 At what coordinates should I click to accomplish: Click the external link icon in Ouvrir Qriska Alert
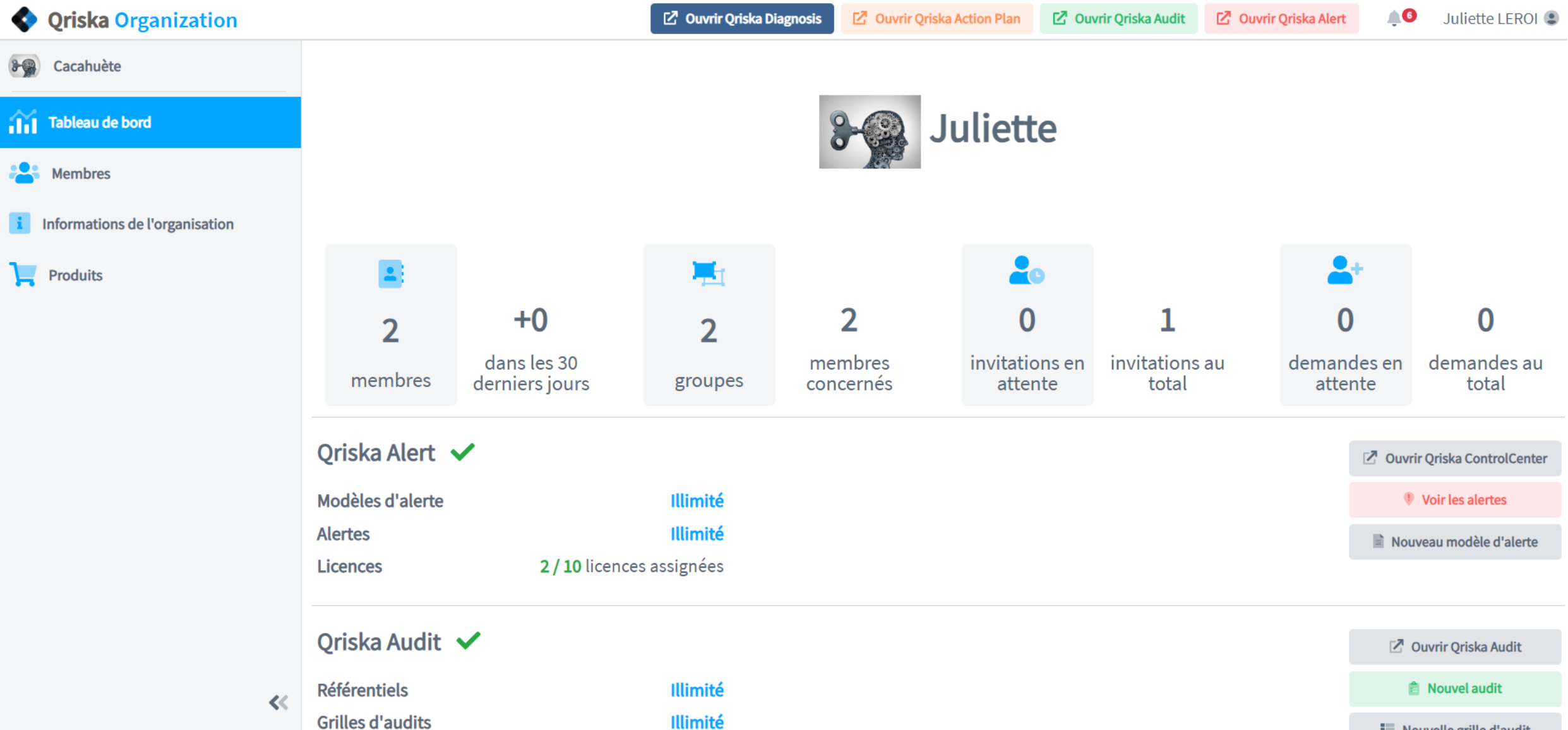point(1223,18)
